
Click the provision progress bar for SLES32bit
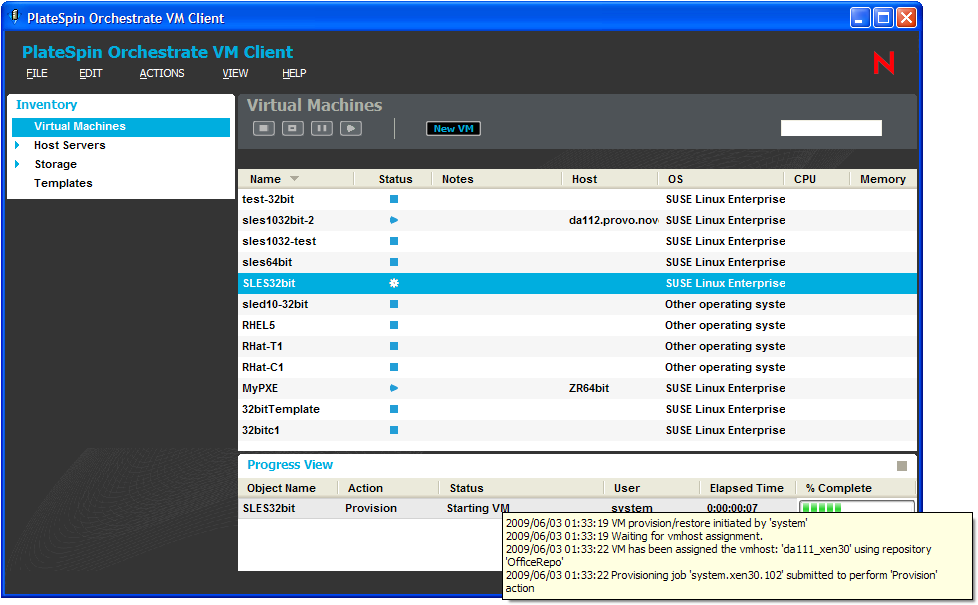pyautogui.click(x=857, y=506)
